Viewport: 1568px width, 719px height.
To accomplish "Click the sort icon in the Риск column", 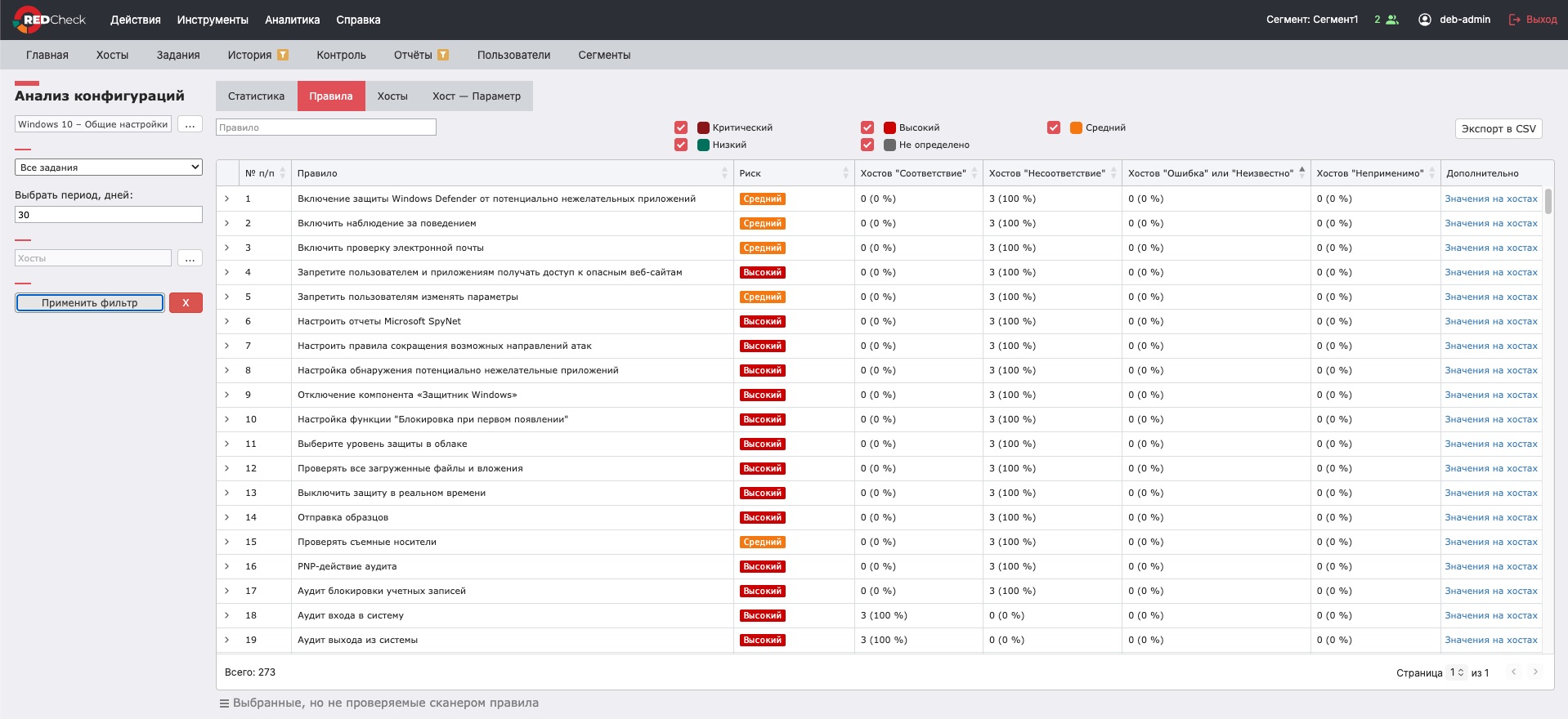I will 845,173.
